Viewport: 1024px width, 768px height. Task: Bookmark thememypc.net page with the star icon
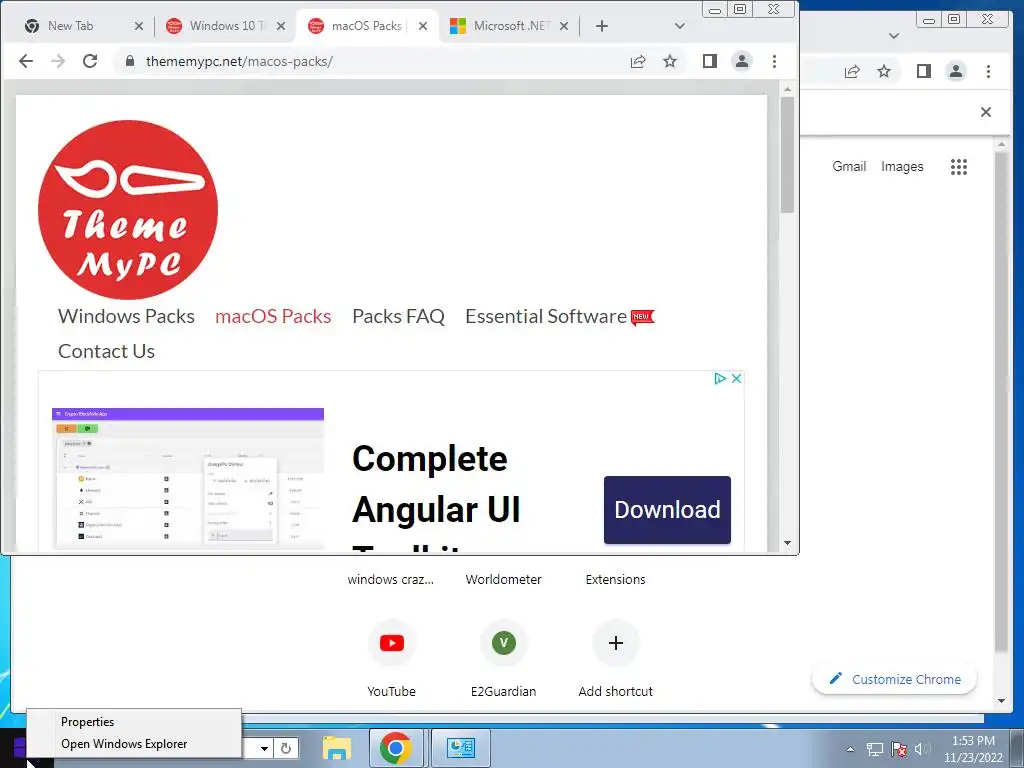pyautogui.click(x=670, y=61)
